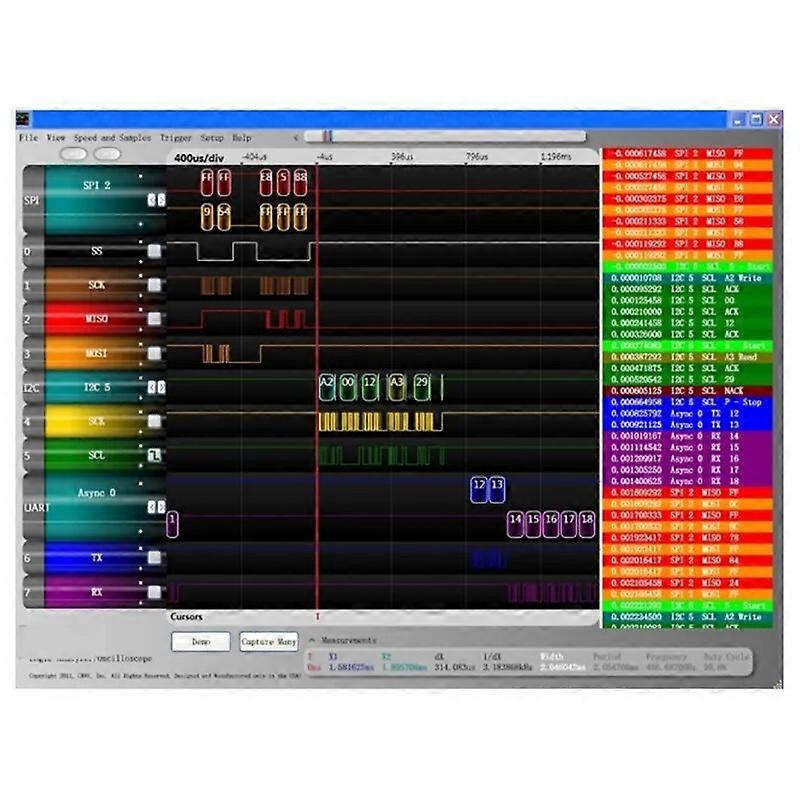This screenshot has width=800, height=800.
Task: Click the horizontal timeline scroll slider at top
Action: pos(326,137)
